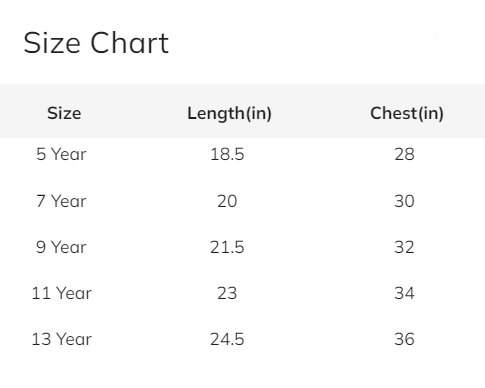The width and height of the screenshot is (485, 388).
Task: Select the Length(in) column header
Action: (x=229, y=114)
